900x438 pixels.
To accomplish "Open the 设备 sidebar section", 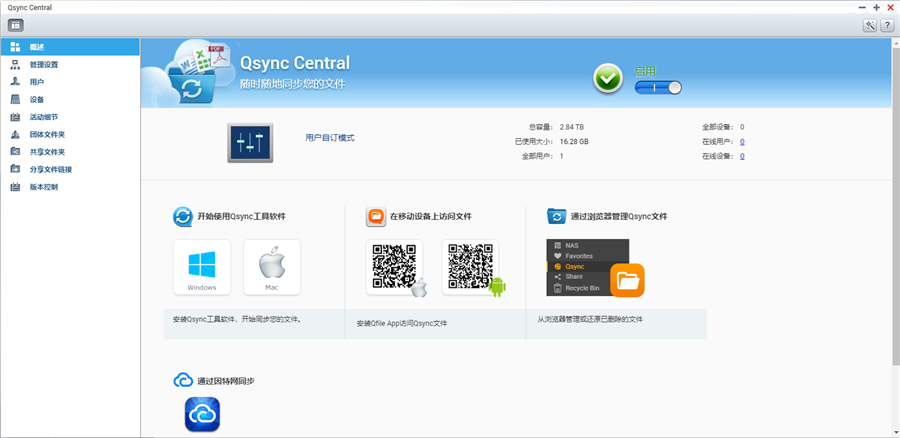I will click(x=37, y=99).
